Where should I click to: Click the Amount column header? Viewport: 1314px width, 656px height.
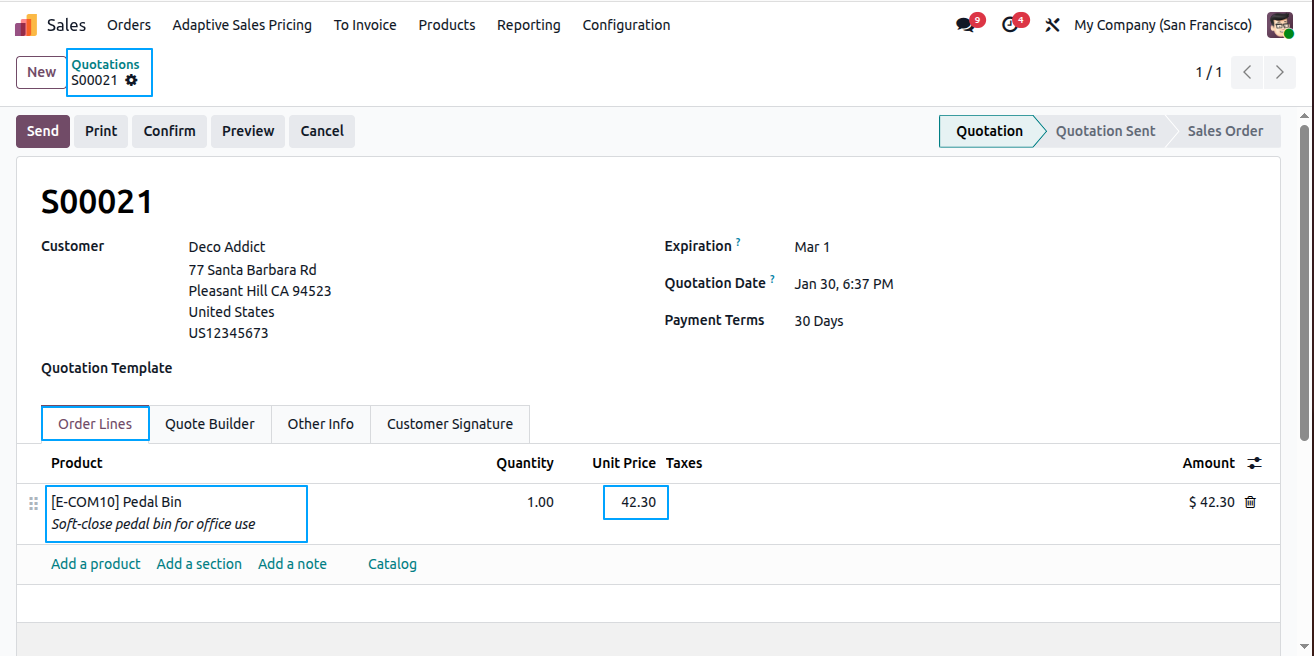coord(1209,463)
